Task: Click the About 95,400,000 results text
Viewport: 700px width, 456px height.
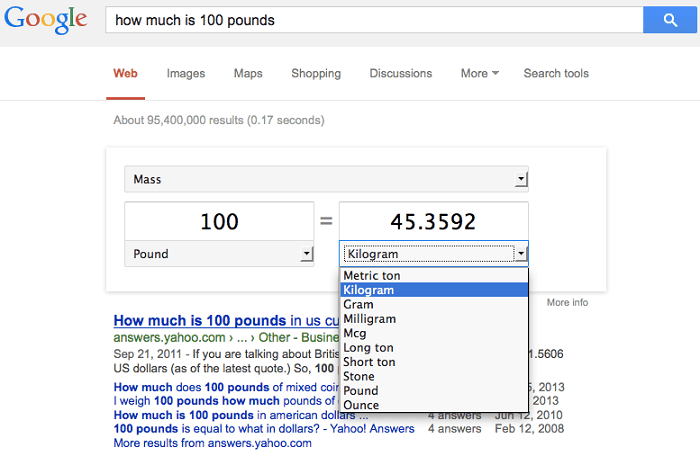Action: 219,120
